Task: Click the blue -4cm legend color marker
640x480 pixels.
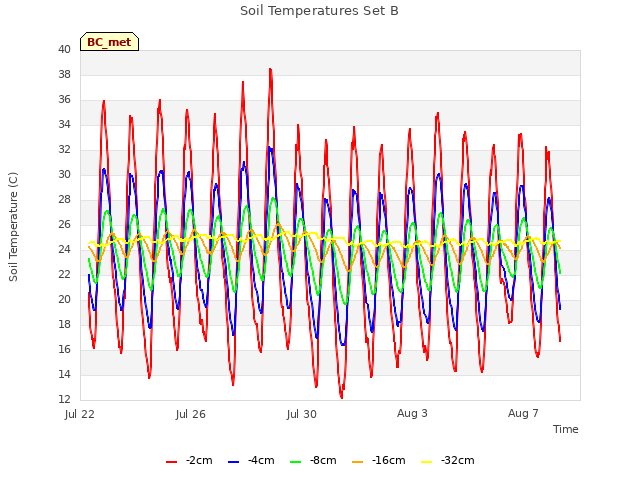Action: [233, 462]
